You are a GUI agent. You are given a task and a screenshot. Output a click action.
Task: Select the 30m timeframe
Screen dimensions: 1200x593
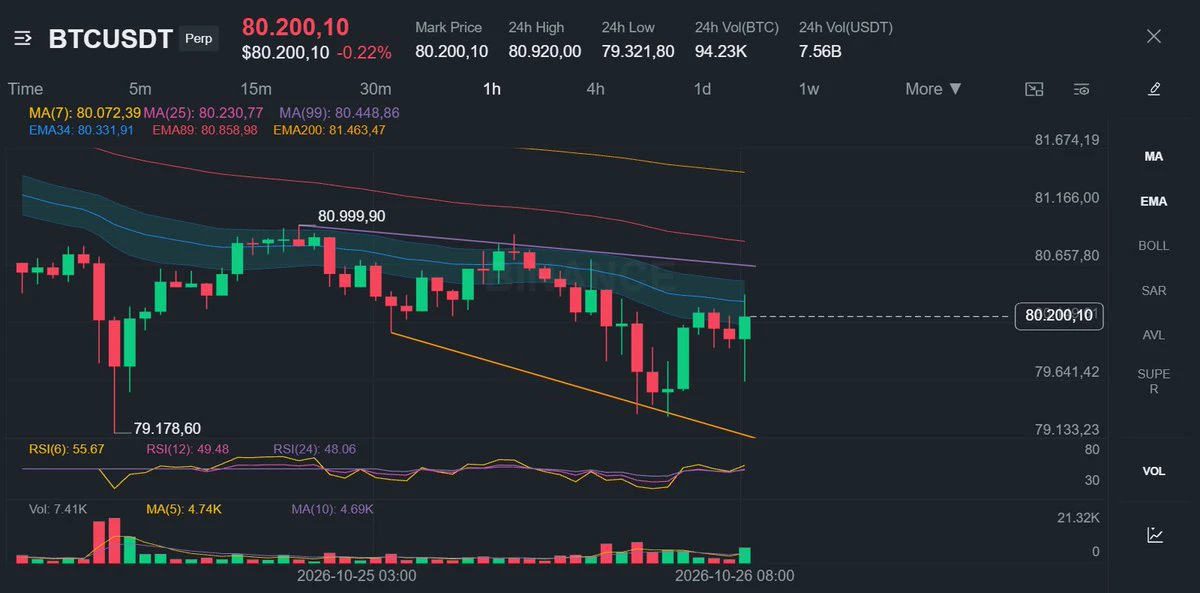tap(375, 89)
